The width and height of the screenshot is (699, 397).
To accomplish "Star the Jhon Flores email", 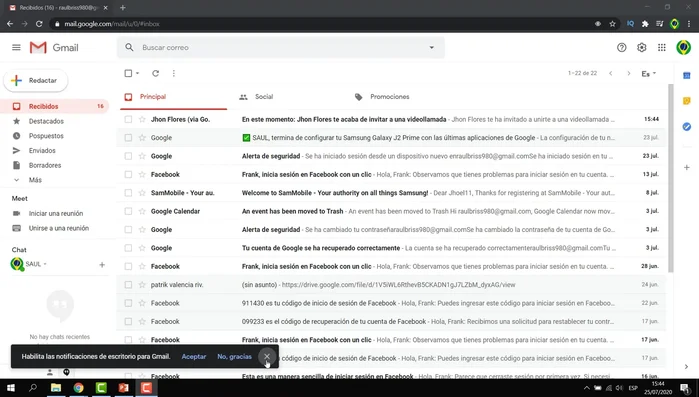I will click(x=142, y=119).
